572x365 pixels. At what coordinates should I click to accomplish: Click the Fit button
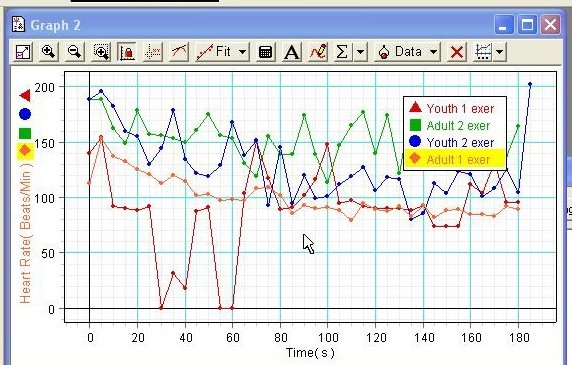215,52
